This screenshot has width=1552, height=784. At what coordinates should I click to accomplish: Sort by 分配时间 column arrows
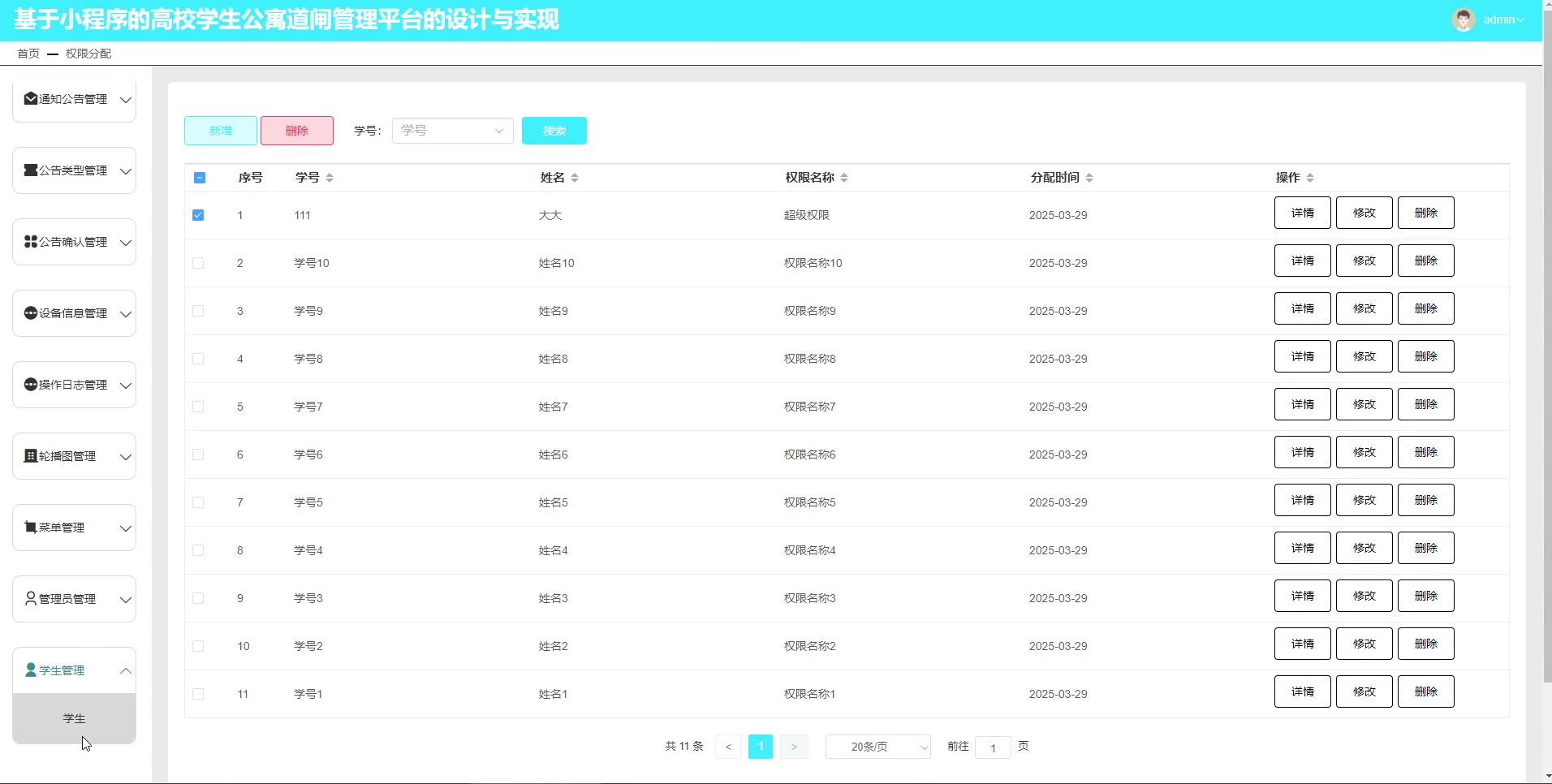coord(1089,178)
